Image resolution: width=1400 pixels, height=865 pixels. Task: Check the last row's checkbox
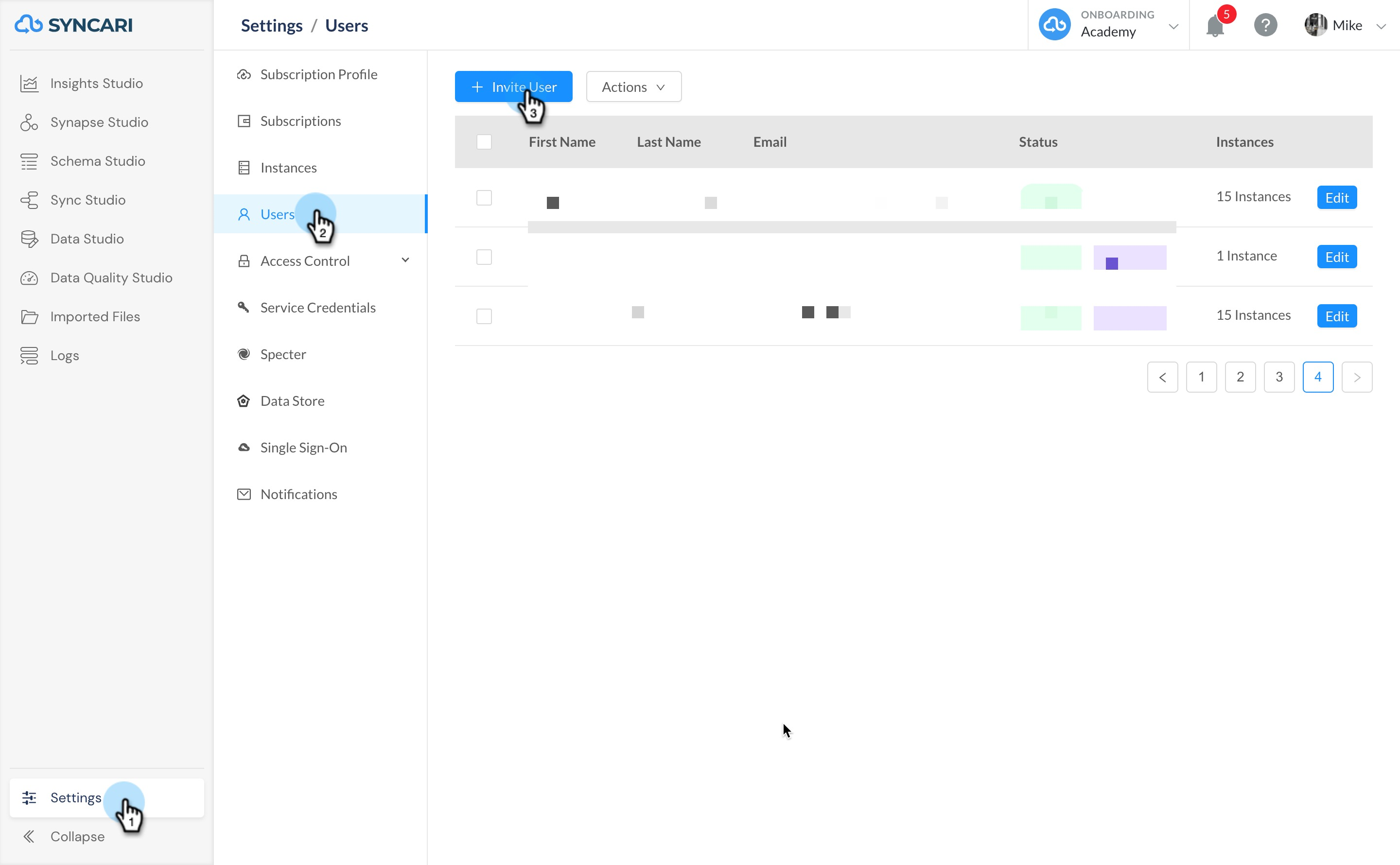(x=484, y=316)
